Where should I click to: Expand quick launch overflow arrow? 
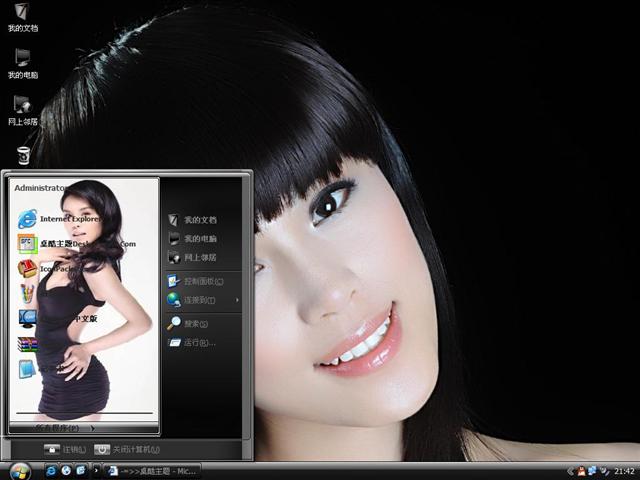pos(96,471)
